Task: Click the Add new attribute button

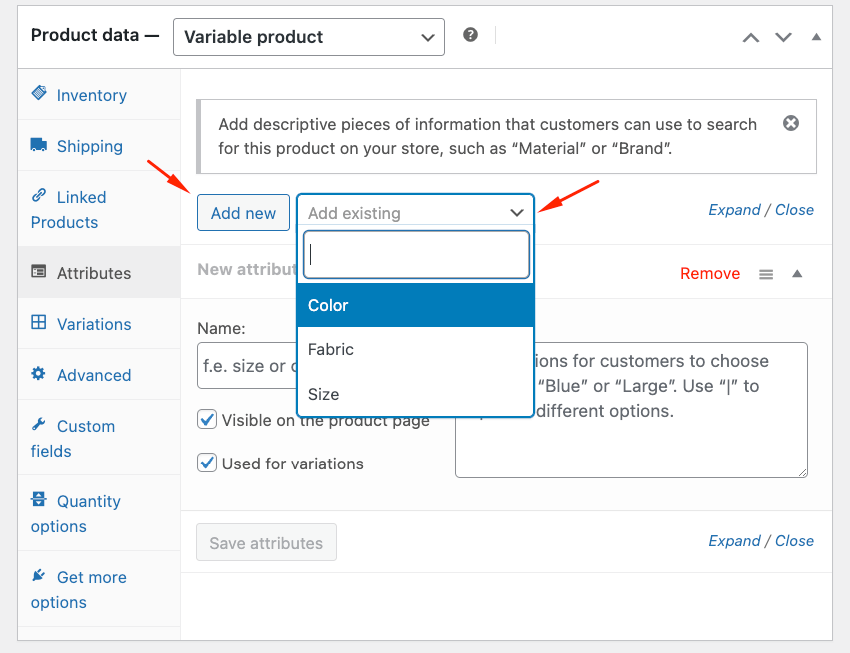Action: point(243,212)
